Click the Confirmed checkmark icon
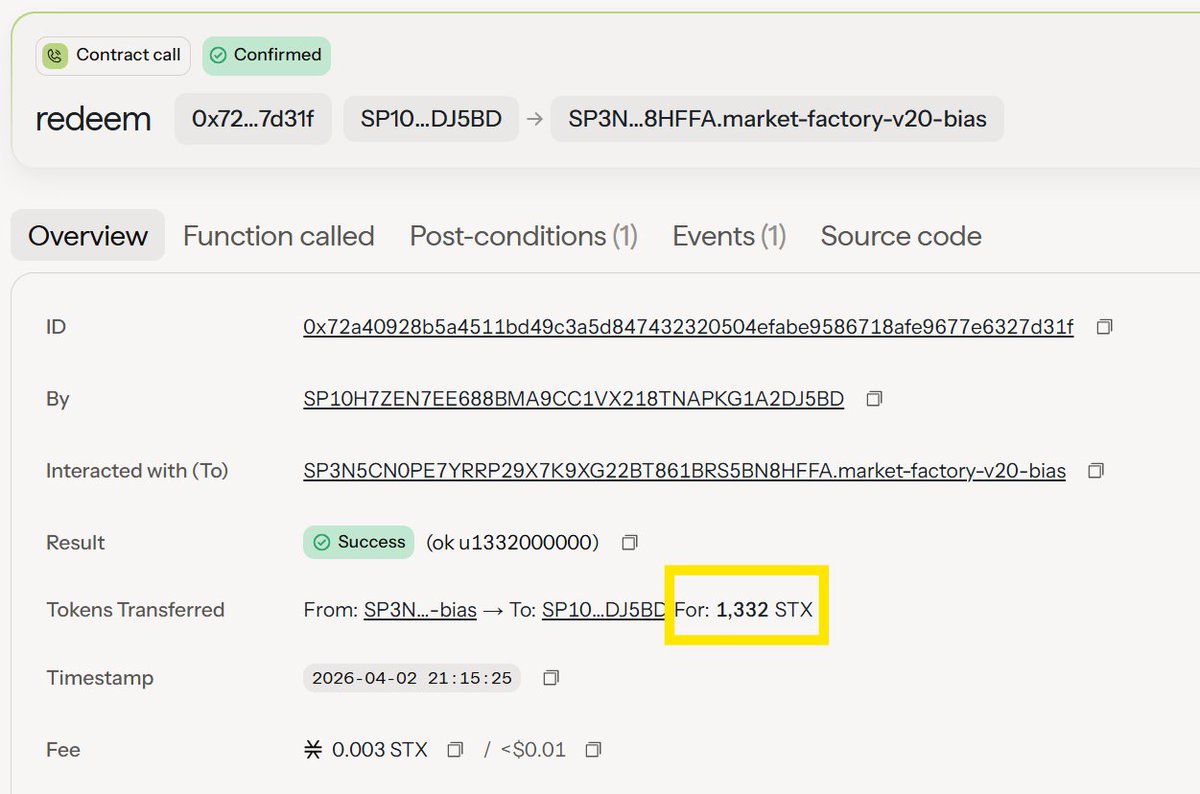The width and height of the screenshot is (1200, 794). (x=218, y=55)
